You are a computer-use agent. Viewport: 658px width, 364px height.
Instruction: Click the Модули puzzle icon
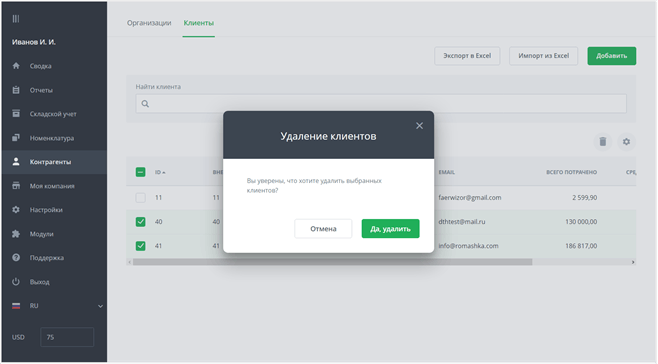[16, 234]
